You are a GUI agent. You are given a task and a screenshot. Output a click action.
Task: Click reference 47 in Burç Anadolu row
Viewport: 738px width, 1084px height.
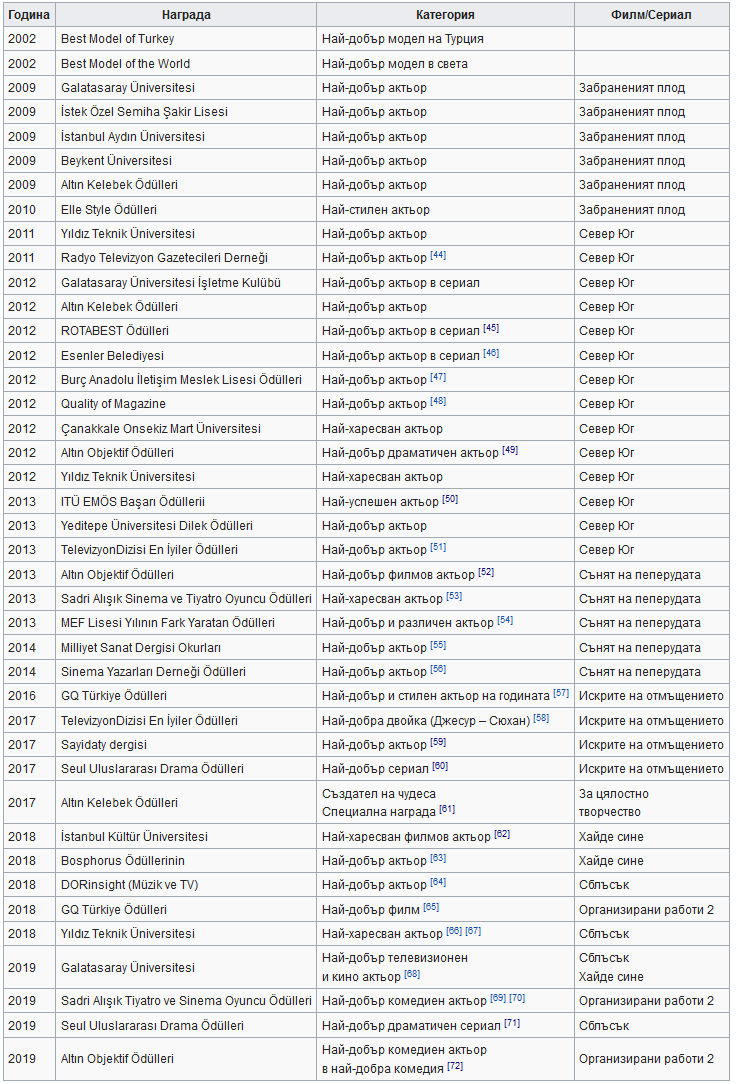(438, 377)
